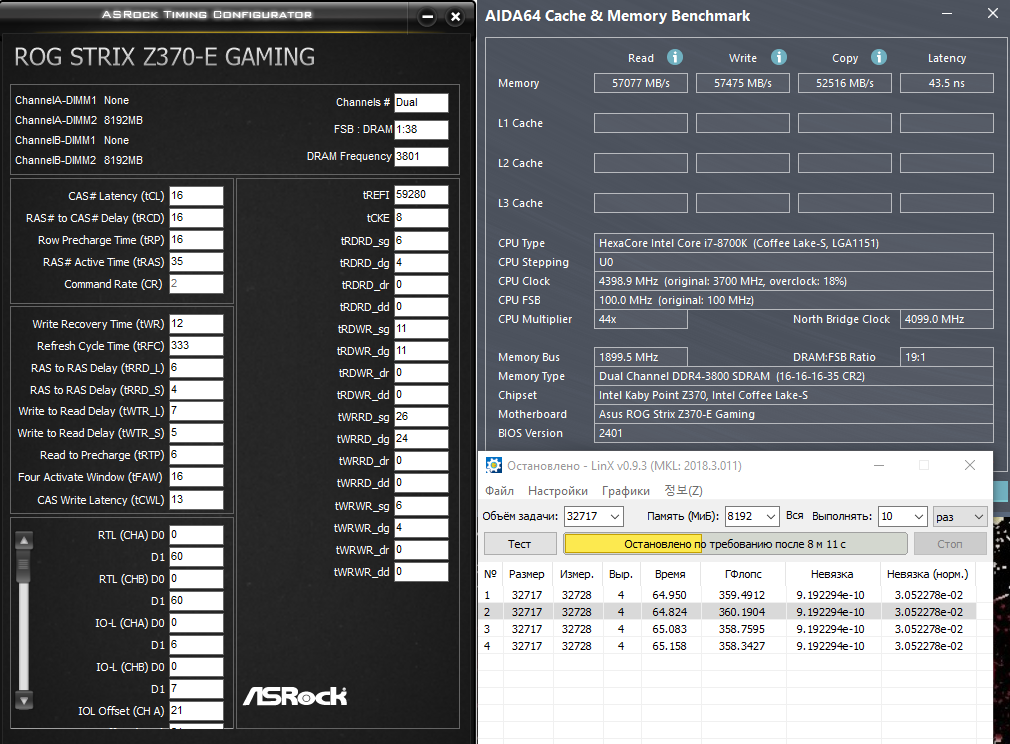Click the tWR field showing 12

point(196,324)
